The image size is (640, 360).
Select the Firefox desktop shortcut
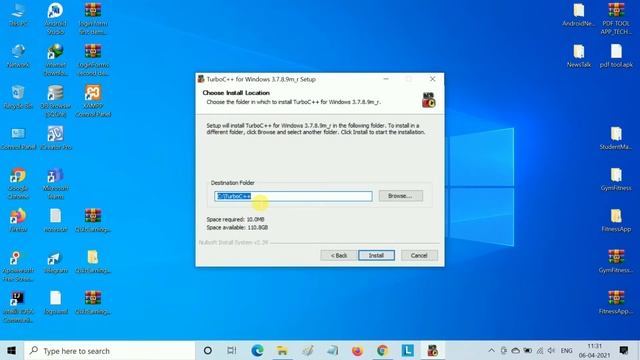[x=18, y=220]
